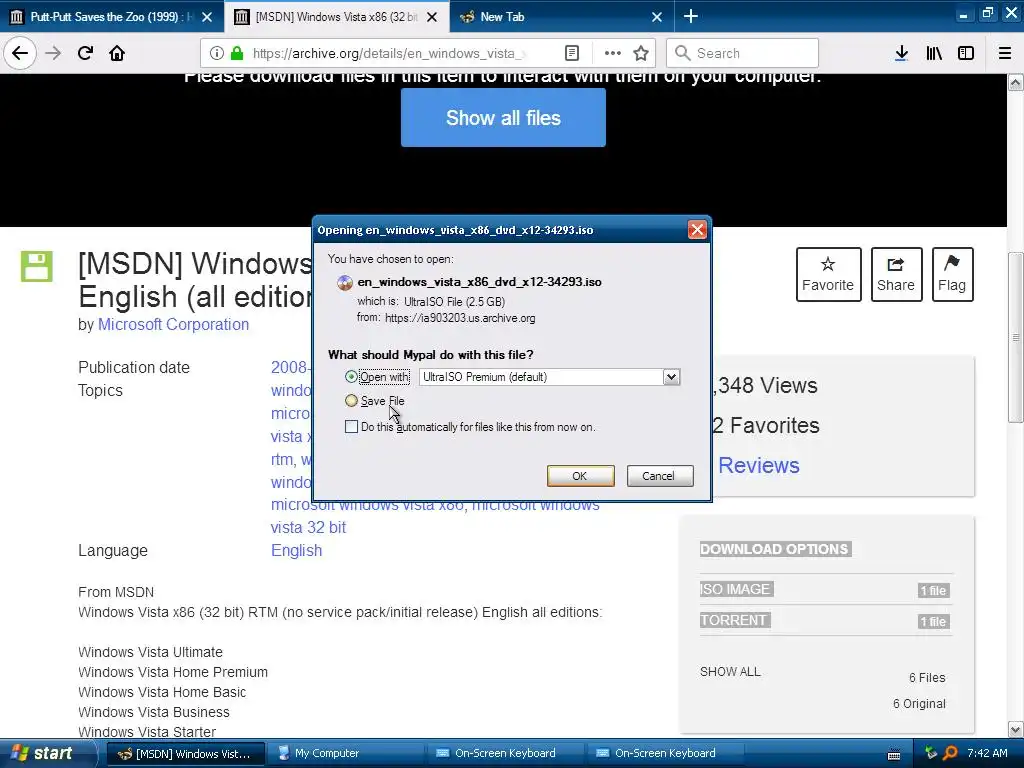Open the browser hamburger menu
Screen dimensions: 1024x768
(x=1004, y=53)
